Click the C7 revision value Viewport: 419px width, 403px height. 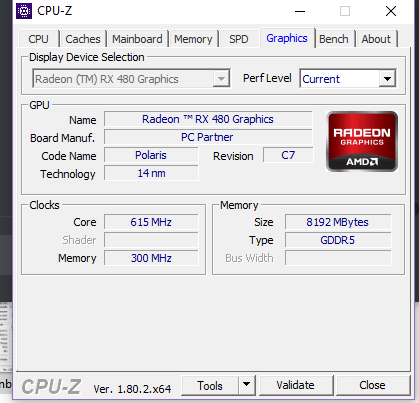288,155
